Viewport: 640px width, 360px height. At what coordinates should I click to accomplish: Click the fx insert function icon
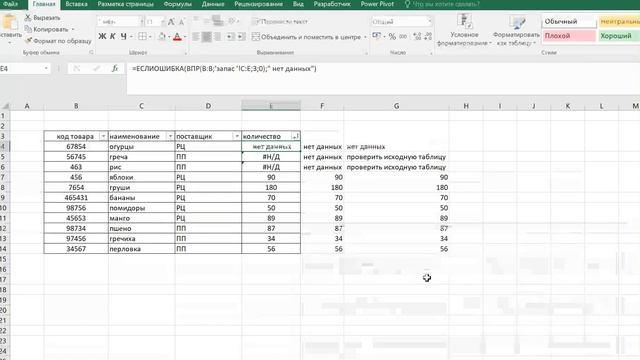(115, 69)
